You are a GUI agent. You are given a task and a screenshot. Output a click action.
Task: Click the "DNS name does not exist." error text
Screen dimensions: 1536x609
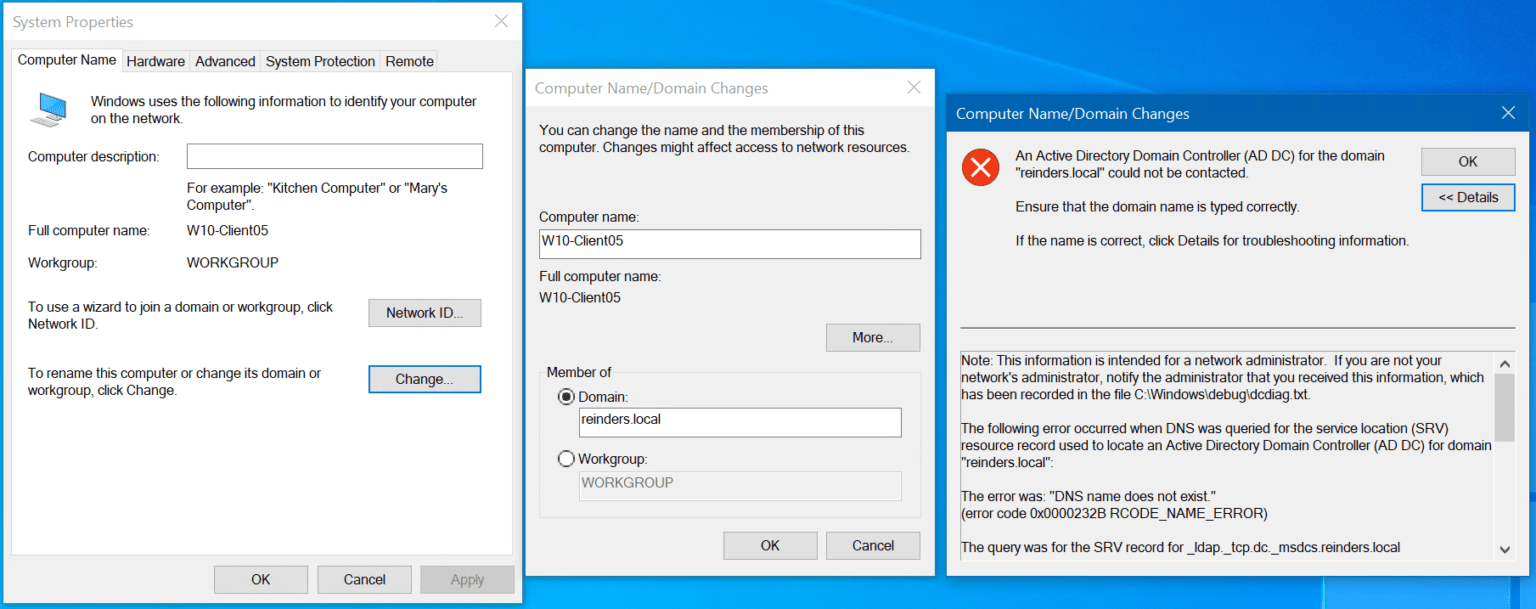[x=1088, y=497]
